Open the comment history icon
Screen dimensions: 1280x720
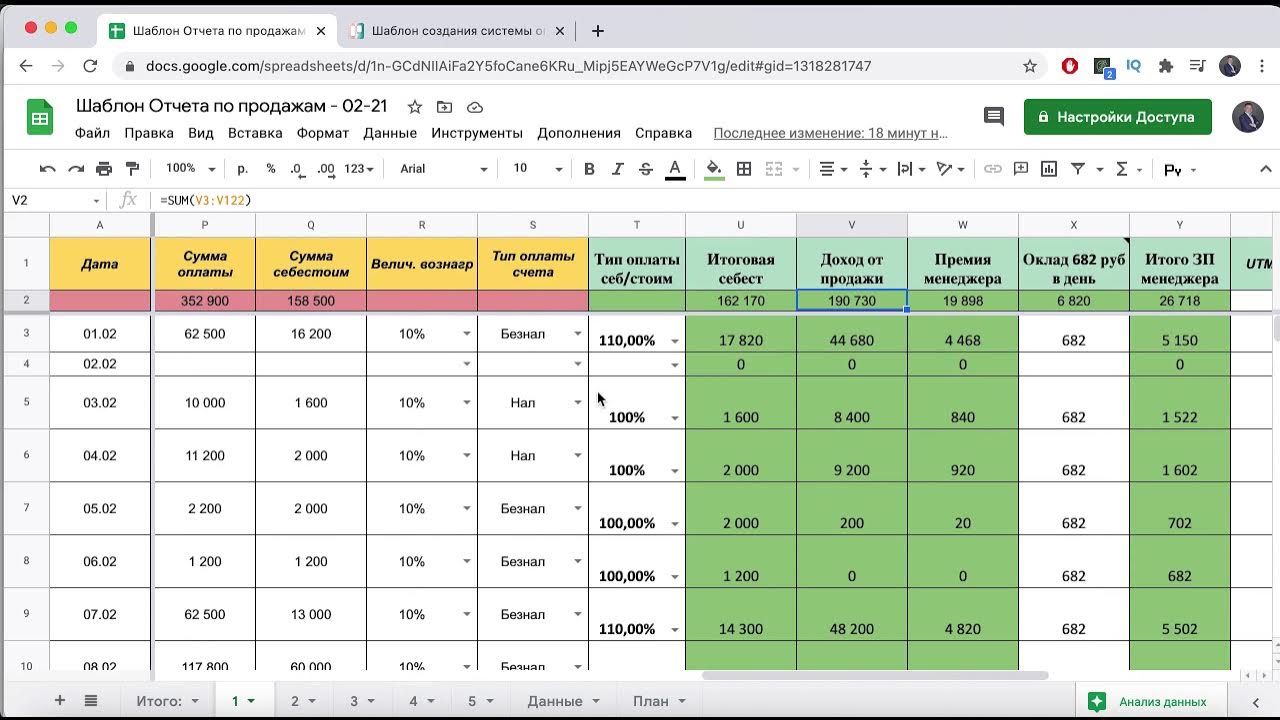[x=994, y=117]
